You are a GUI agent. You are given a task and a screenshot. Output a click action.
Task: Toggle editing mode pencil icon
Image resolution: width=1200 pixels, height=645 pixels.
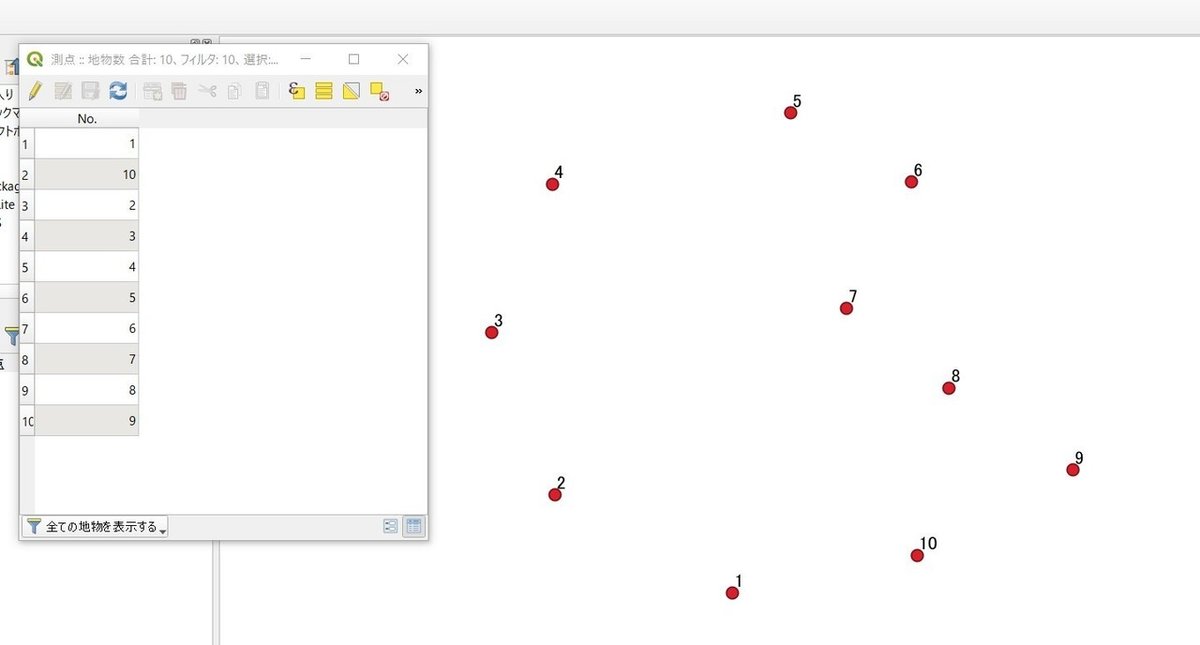(x=35, y=91)
